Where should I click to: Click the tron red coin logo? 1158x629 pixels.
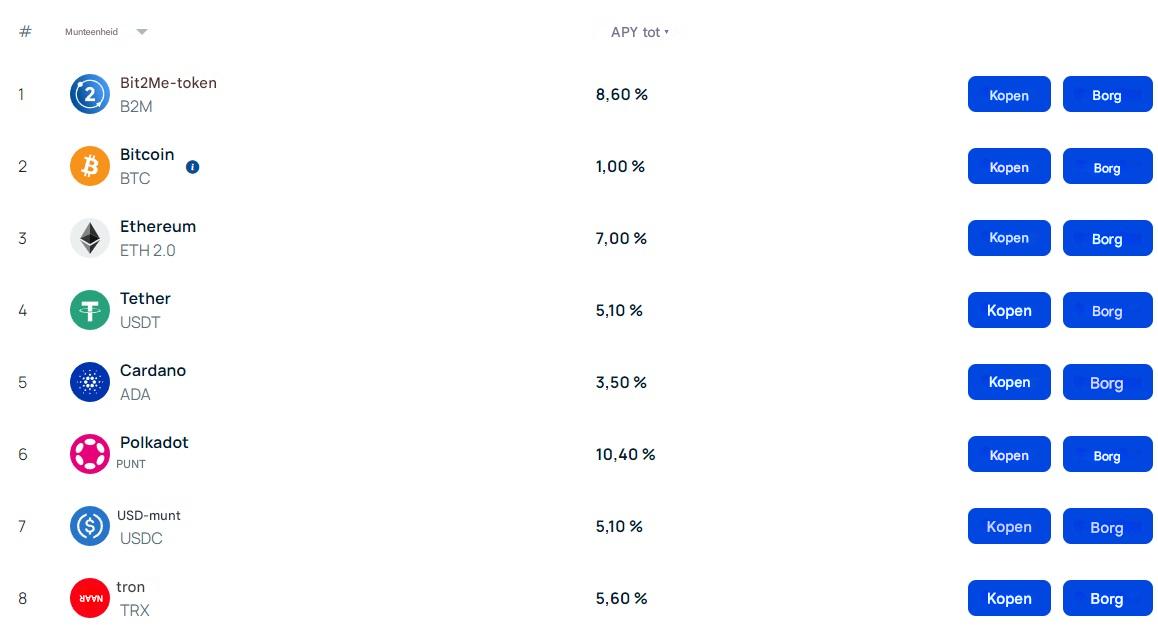tap(89, 598)
